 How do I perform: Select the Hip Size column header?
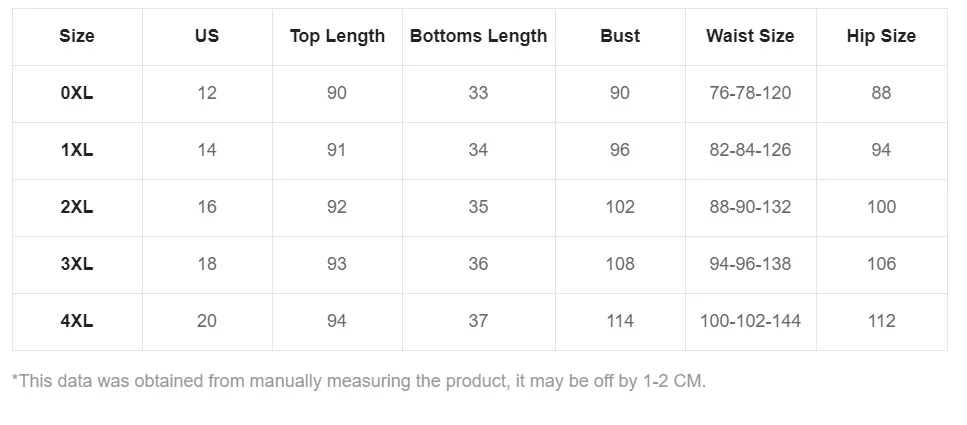click(881, 36)
